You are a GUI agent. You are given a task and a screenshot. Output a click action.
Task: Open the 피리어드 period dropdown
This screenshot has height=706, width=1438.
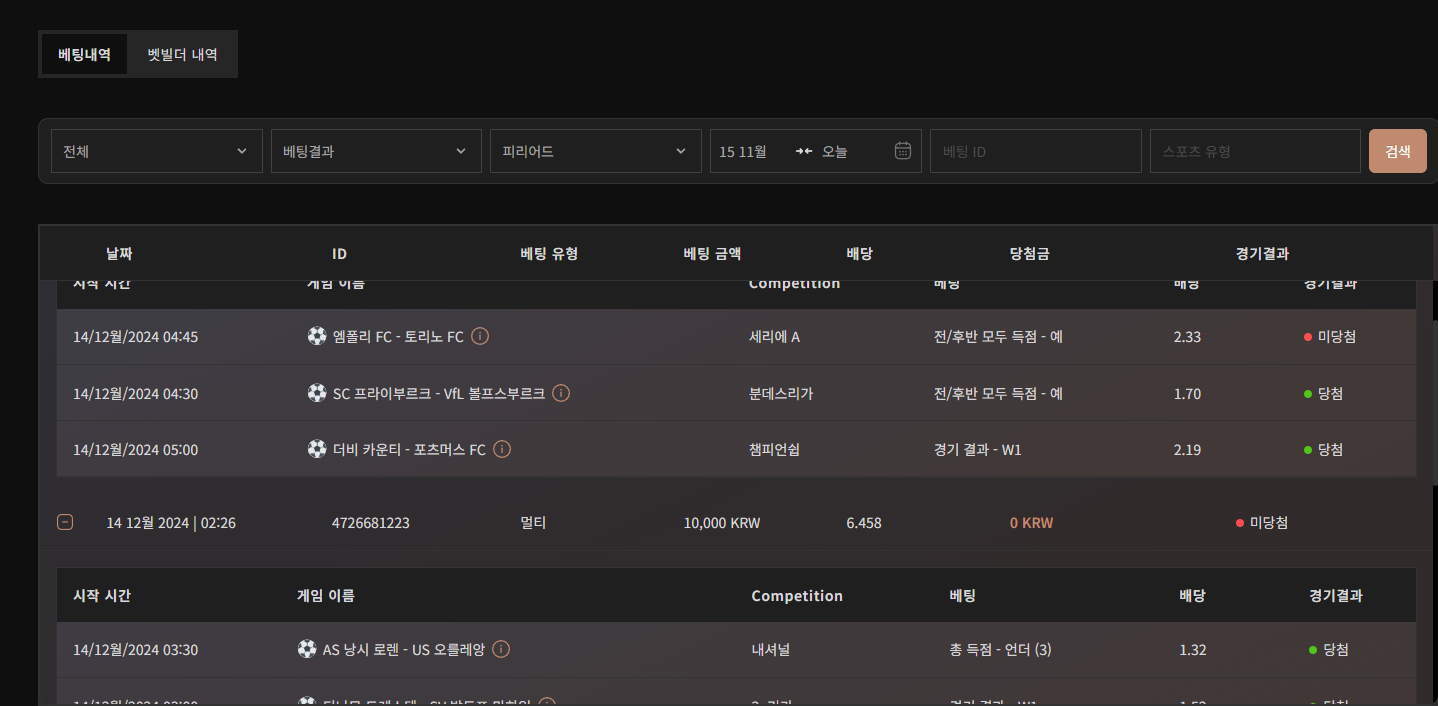[595, 151]
